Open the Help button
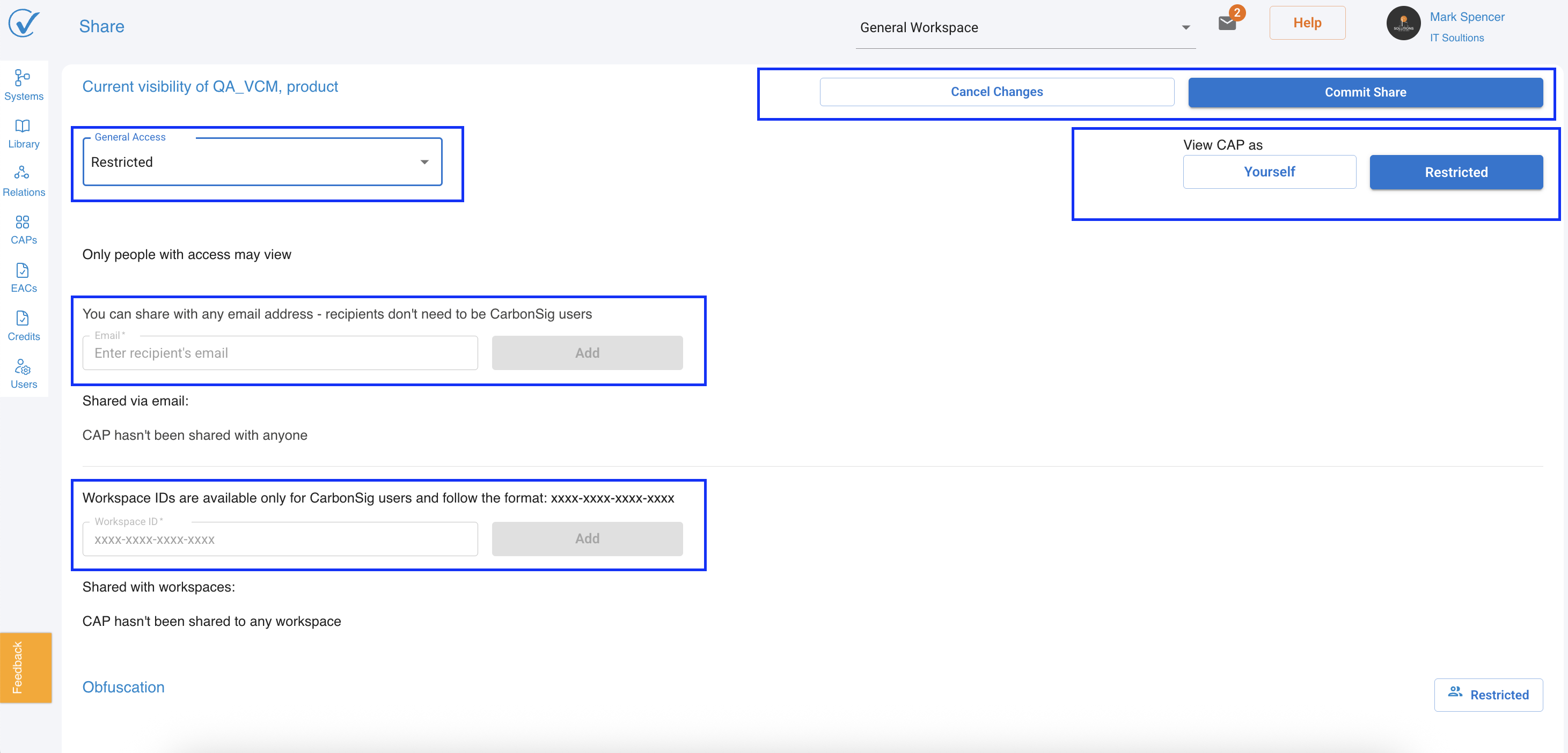 tap(1307, 23)
